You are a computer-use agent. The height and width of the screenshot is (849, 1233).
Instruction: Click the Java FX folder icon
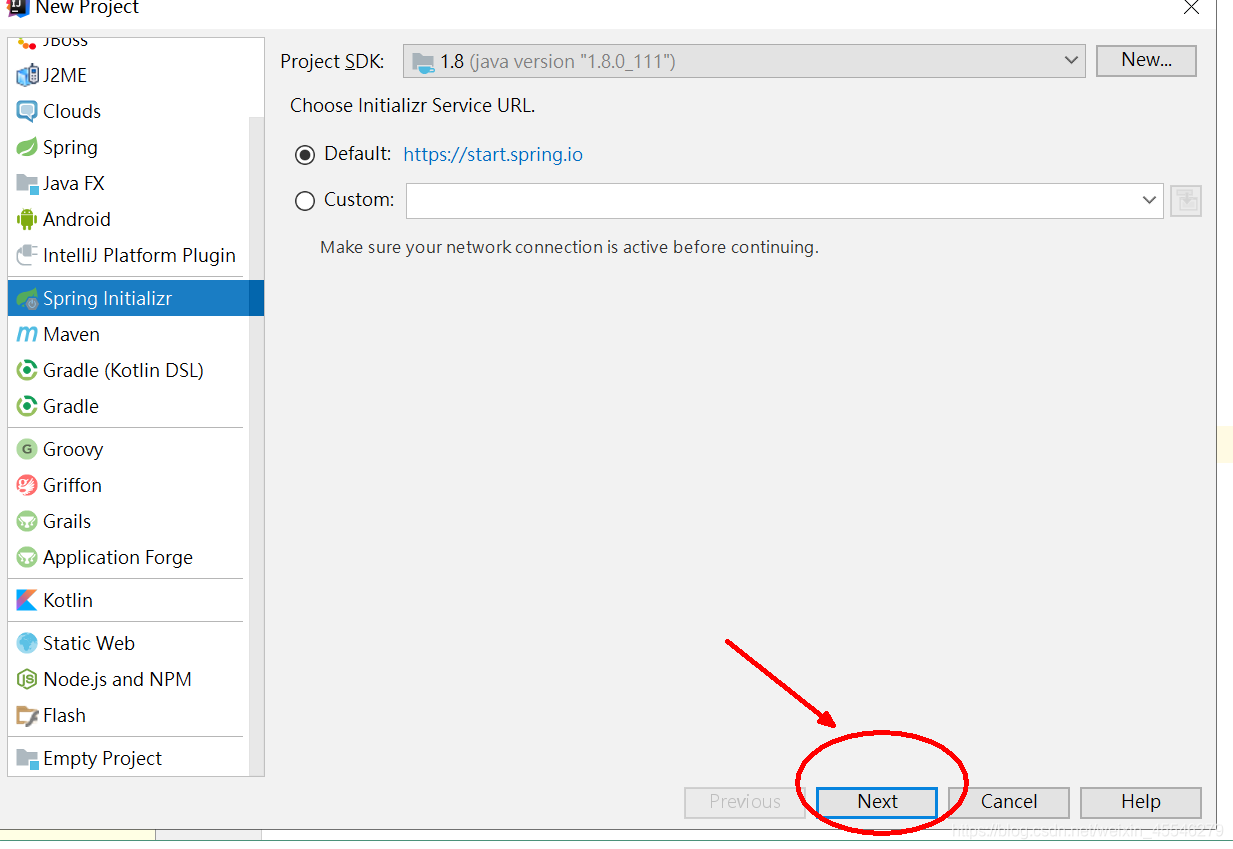pos(27,183)
